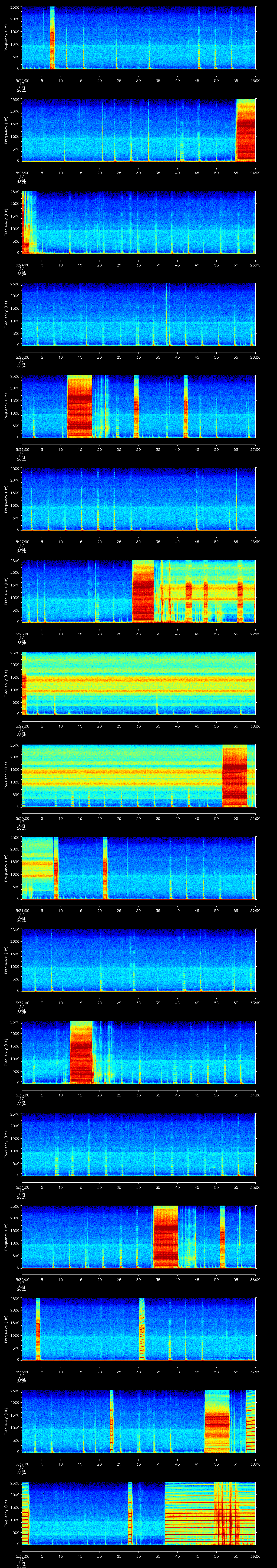Click the wide red burst in the 5:35:00 spectrogram
The image size is (277, 1568).
166,1237
